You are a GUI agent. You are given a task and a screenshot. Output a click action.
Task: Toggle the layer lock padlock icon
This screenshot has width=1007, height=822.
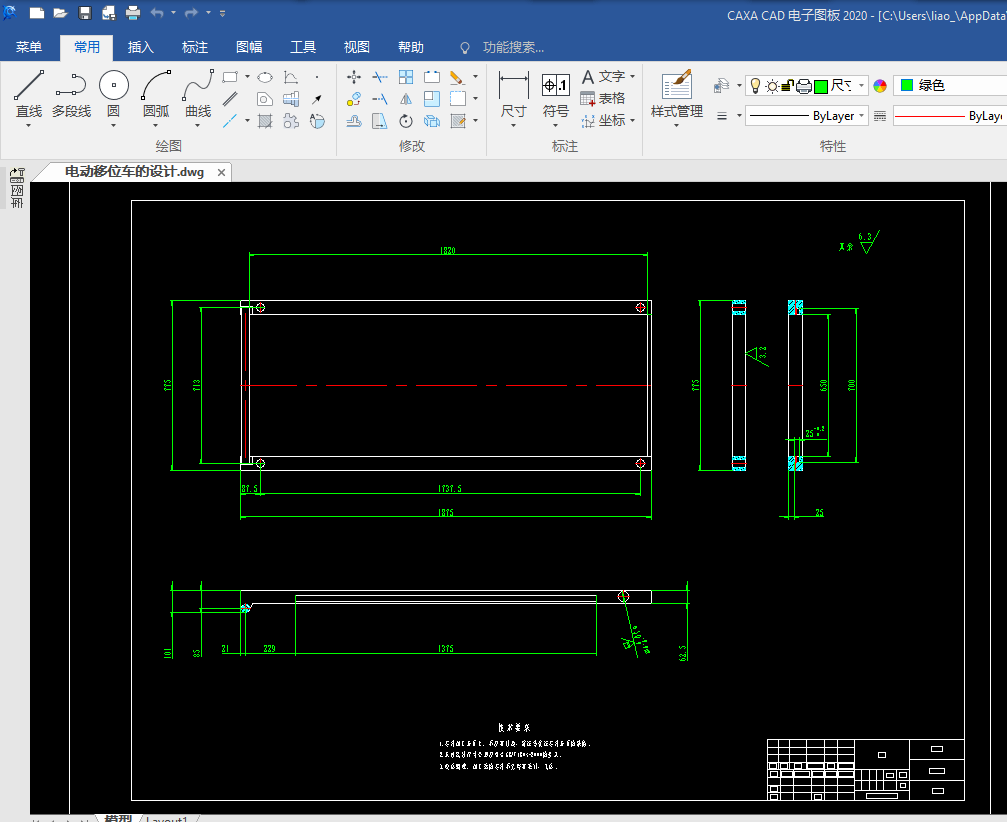[x=787, y=86]
